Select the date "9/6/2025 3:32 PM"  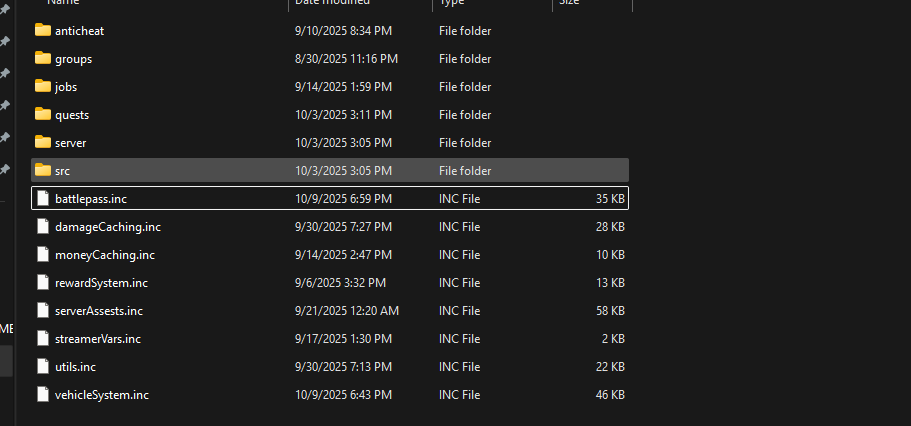(x=340, y=282)
